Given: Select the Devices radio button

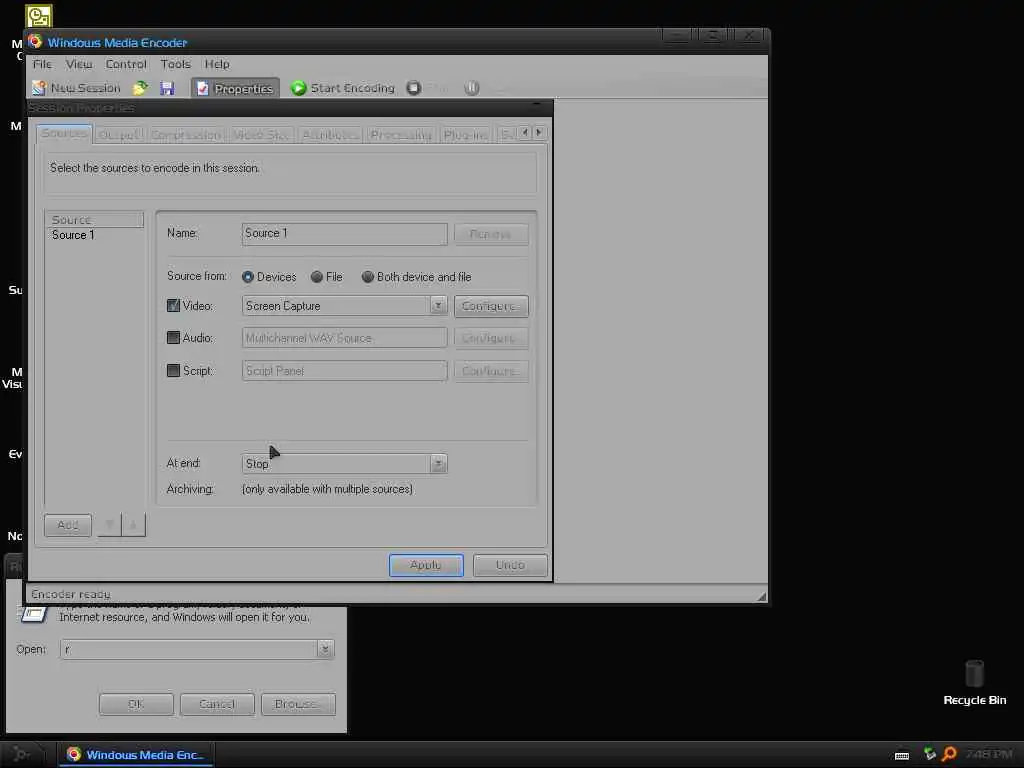Looking at the screenshot, I should 248,277.
